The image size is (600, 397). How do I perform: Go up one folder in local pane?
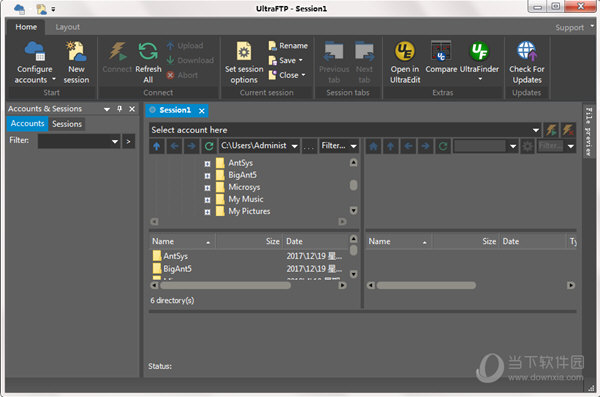coord(157,146)
